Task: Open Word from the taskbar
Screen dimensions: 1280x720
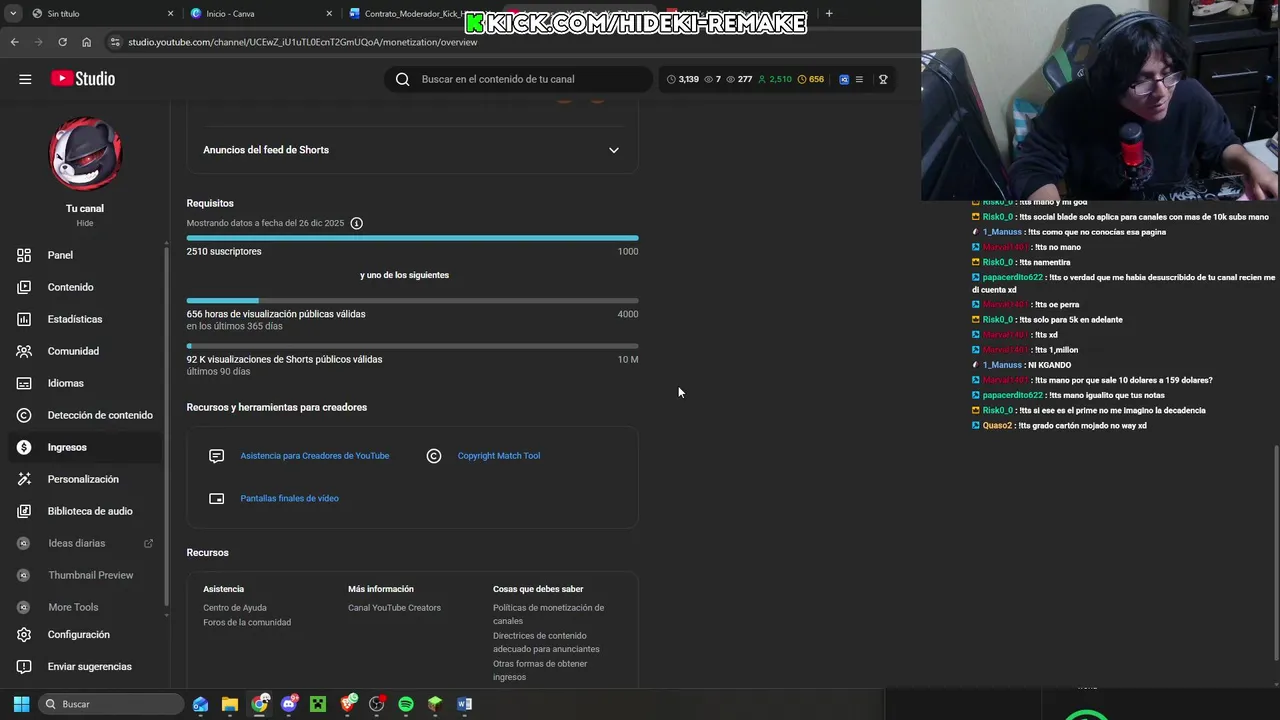Action: (x=464, y=704)
